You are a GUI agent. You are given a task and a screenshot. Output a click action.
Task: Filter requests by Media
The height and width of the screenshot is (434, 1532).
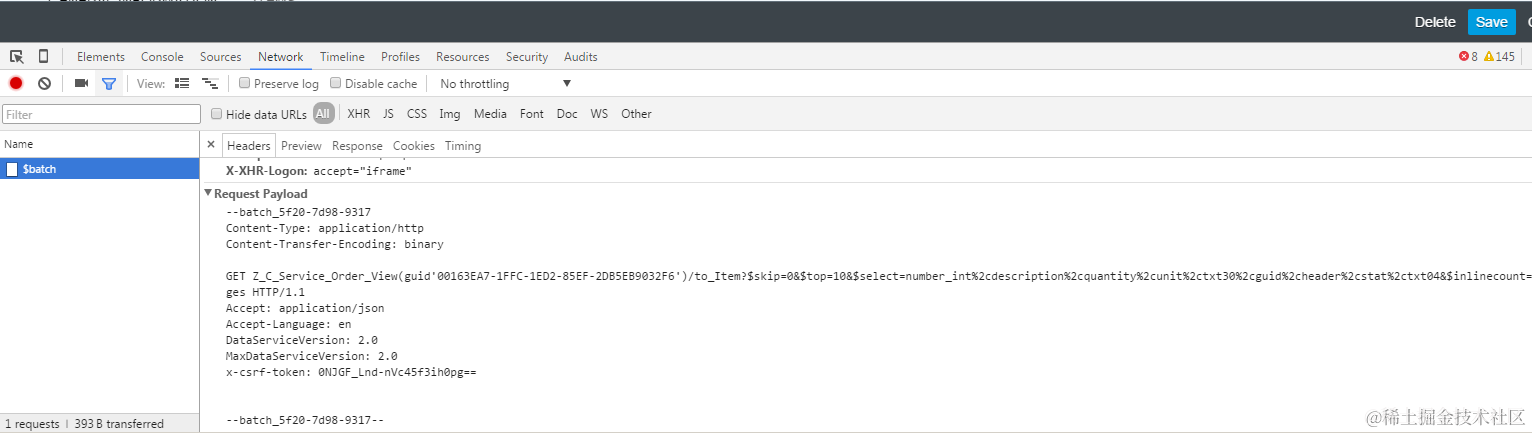[490, 114]
